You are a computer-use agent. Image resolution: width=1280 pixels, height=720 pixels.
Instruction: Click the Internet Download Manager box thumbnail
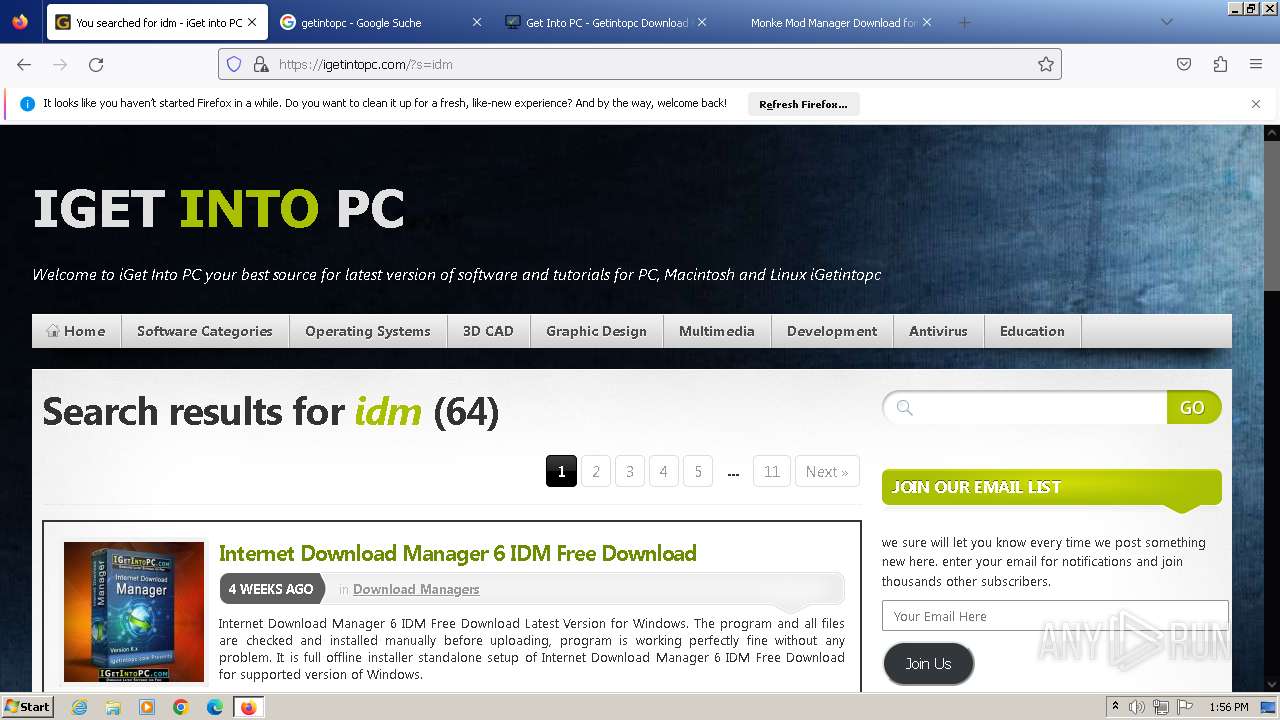point(134,612)
